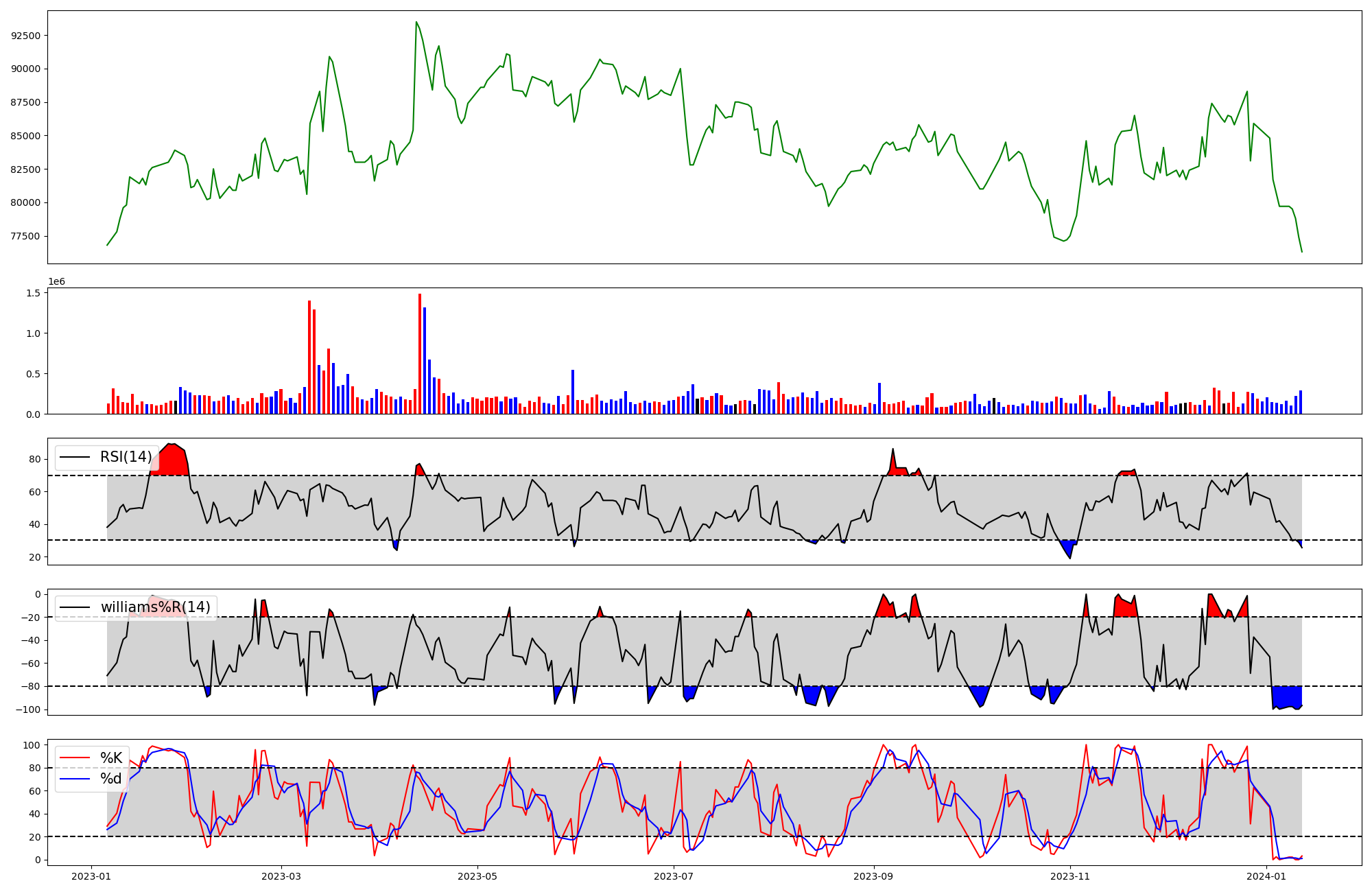Click the tallest red volume bar

(x=420, y=353)
